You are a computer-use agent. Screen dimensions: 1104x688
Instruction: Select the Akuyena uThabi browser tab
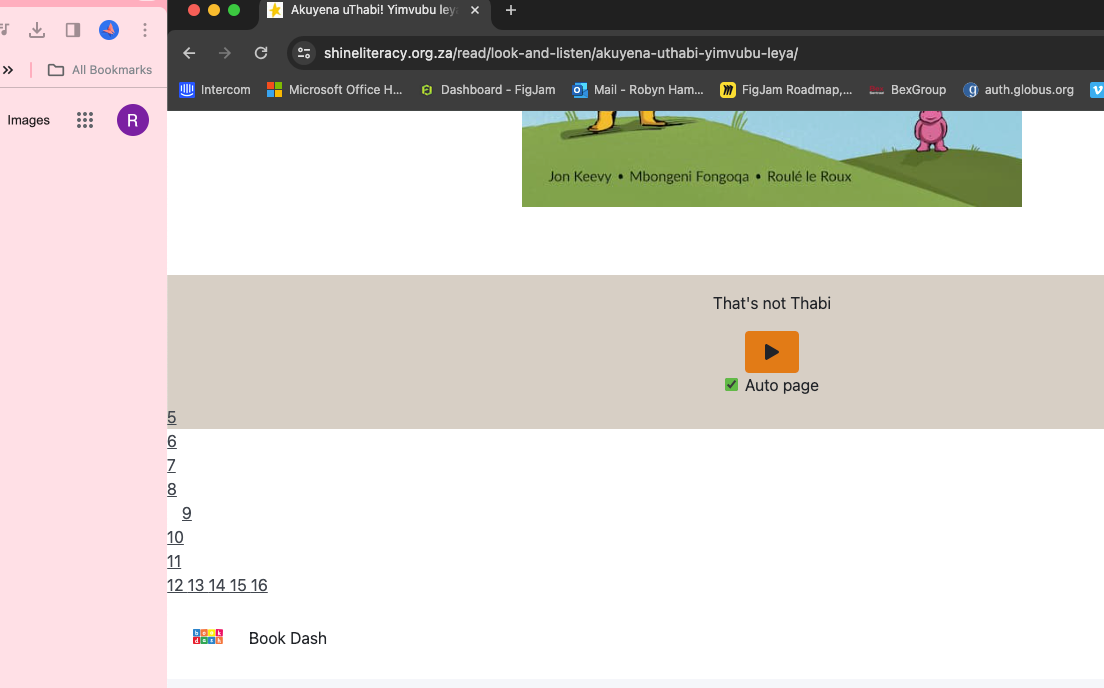coord(370,10)
